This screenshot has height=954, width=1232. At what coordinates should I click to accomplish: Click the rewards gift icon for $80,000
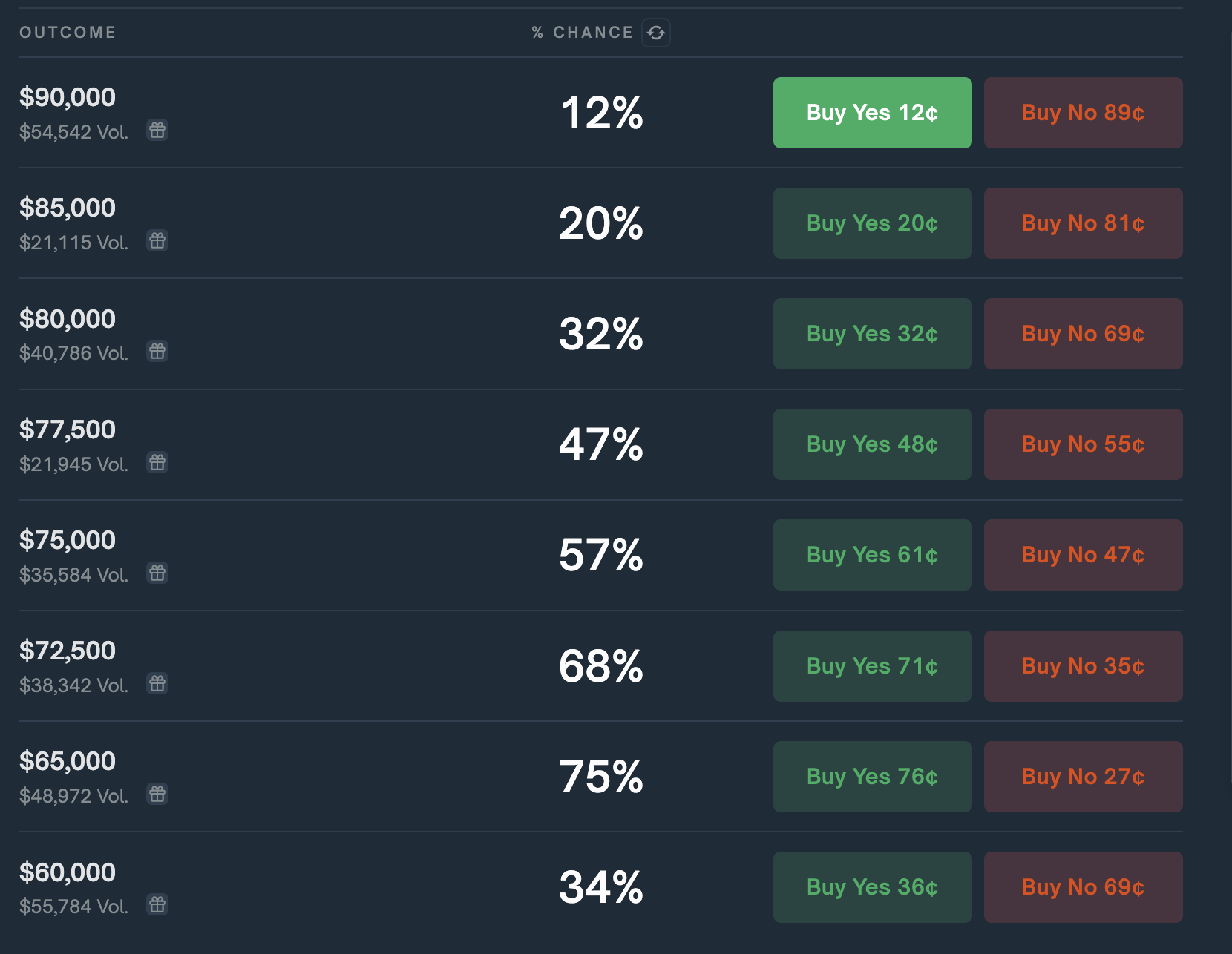[x=157, y=352]
